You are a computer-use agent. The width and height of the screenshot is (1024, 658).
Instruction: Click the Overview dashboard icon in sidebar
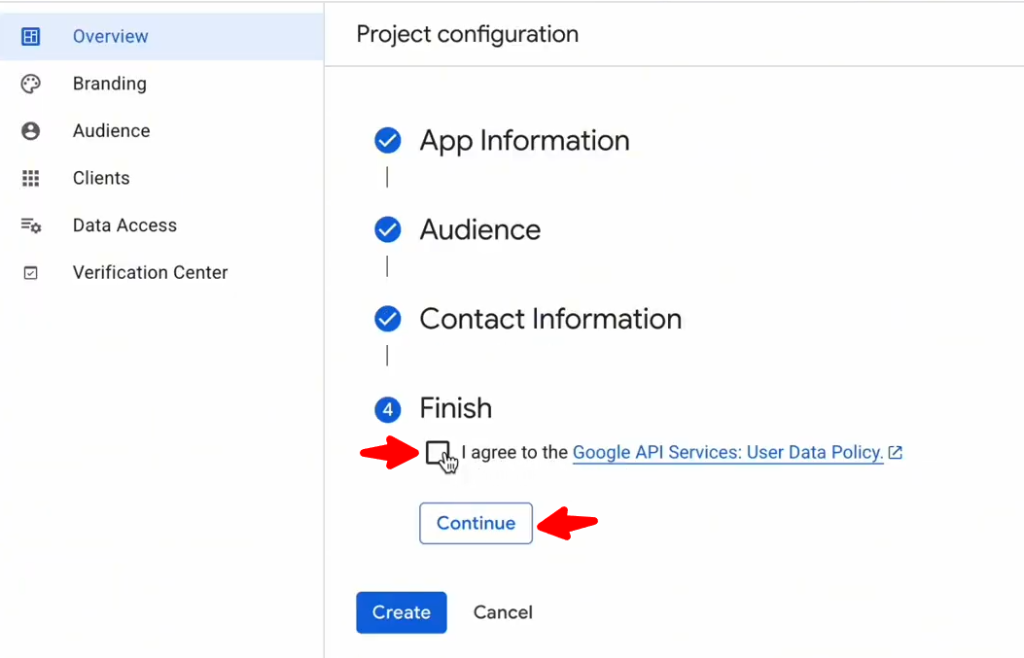click(x=31, y=37)
